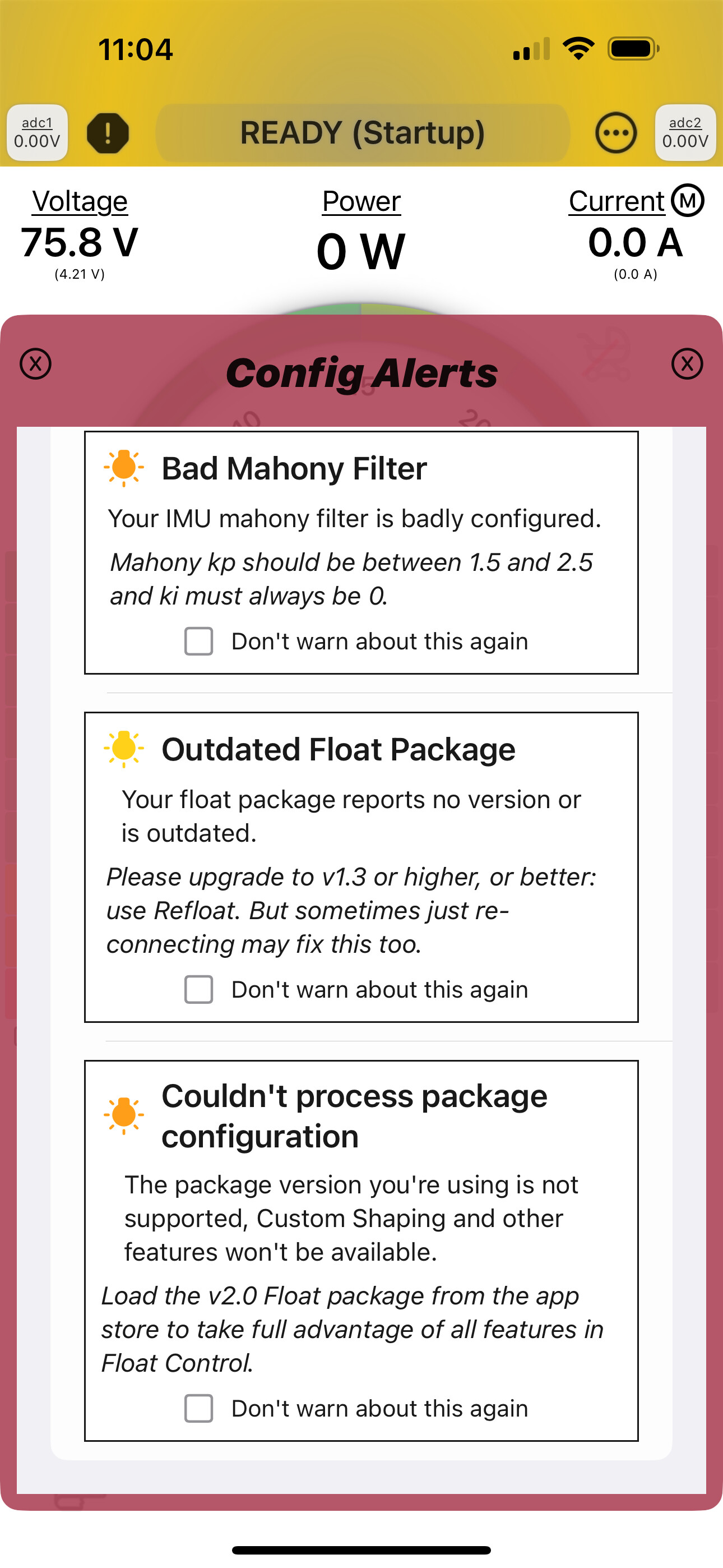This screenshot has height=1568, width=723.
Task: Open the Voltage label details
Action: [x=80, y=201]
